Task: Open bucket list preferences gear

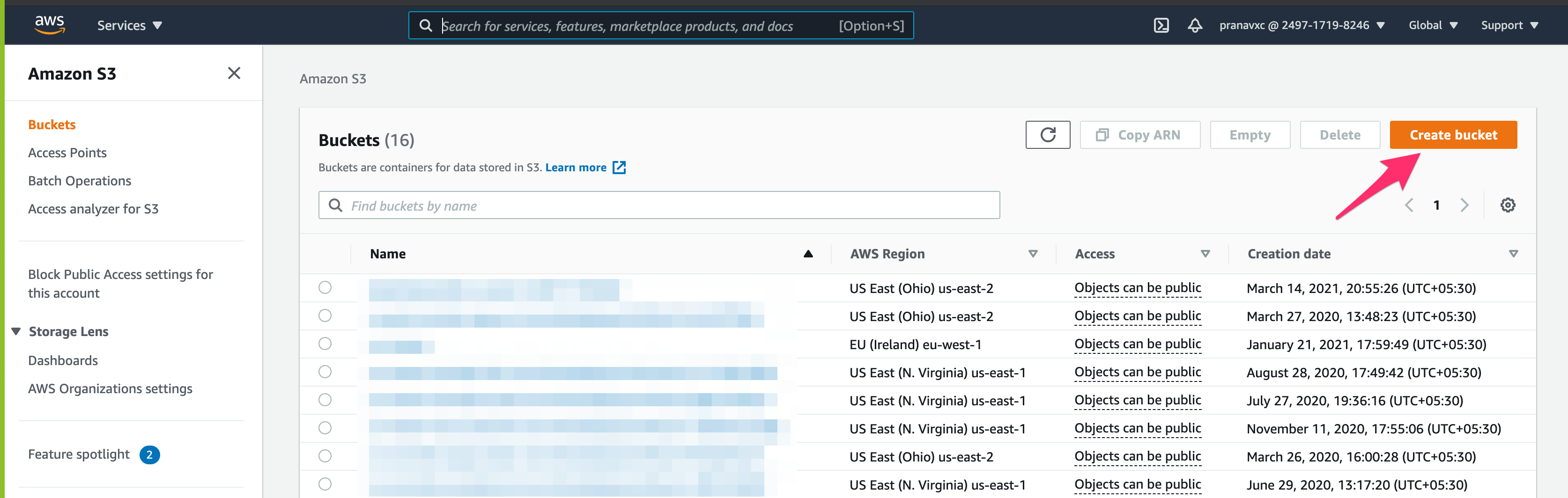Action: pyautogui.click(x=1507, y=205)
